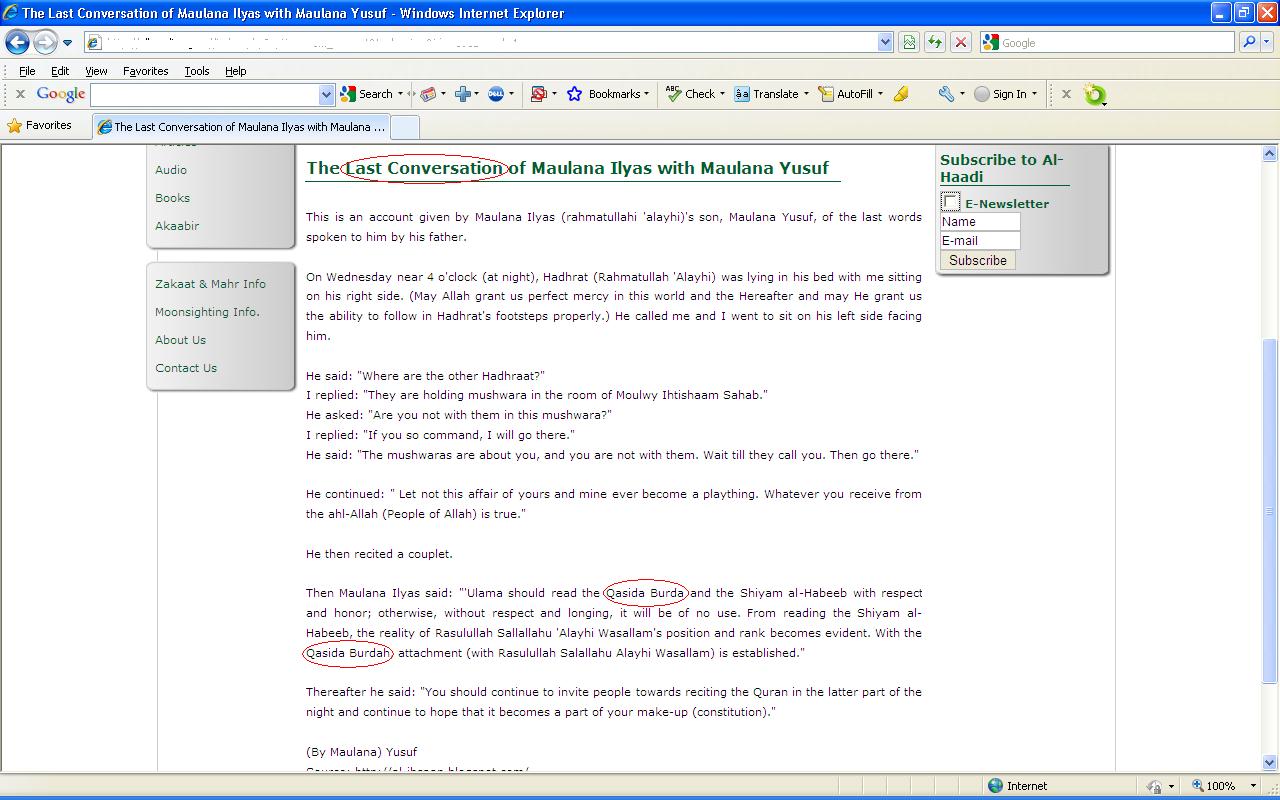Click the Google Toolbar Search button
Viewport: 1280px width, 800px height.
pyautogui.click(x=367, y=94)
